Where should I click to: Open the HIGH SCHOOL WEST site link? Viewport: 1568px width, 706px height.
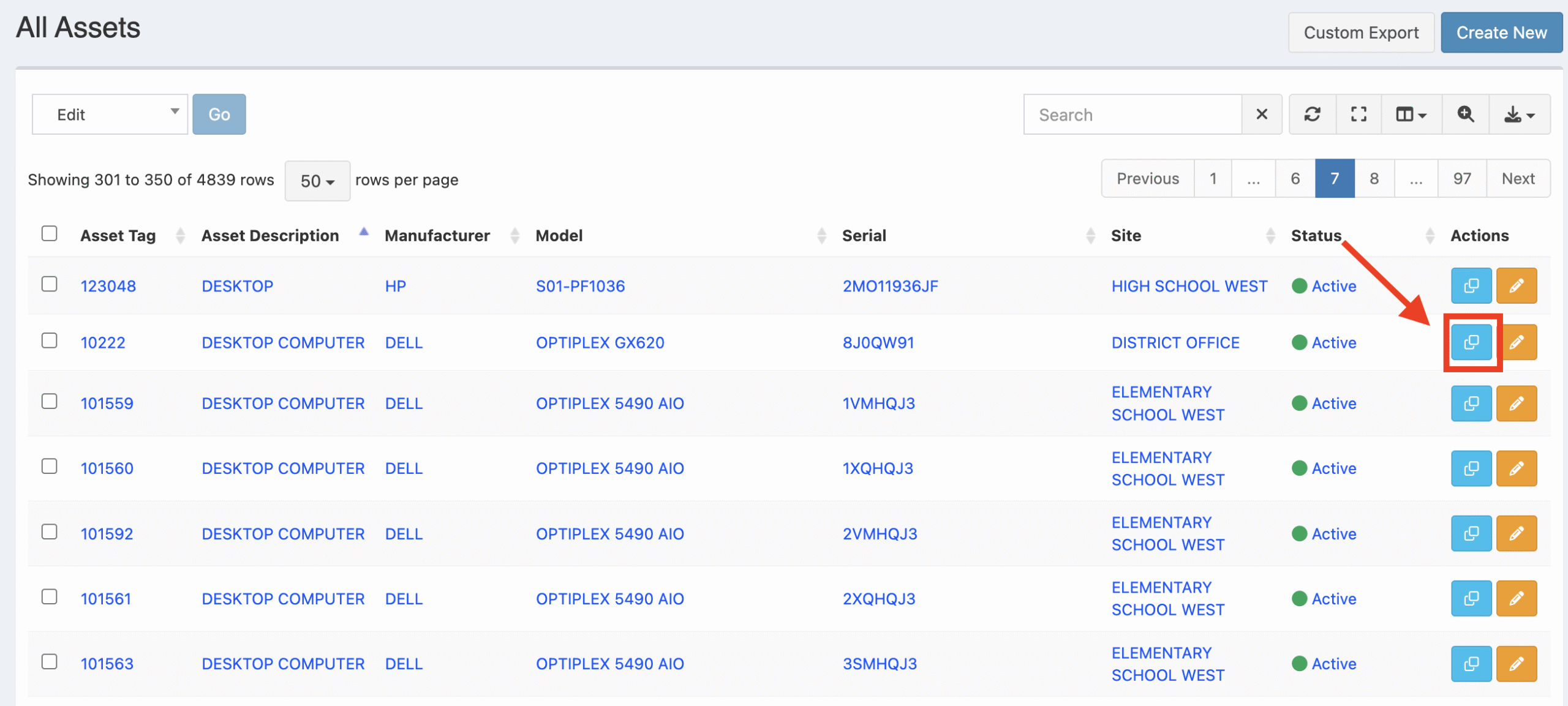(1189, 286)
